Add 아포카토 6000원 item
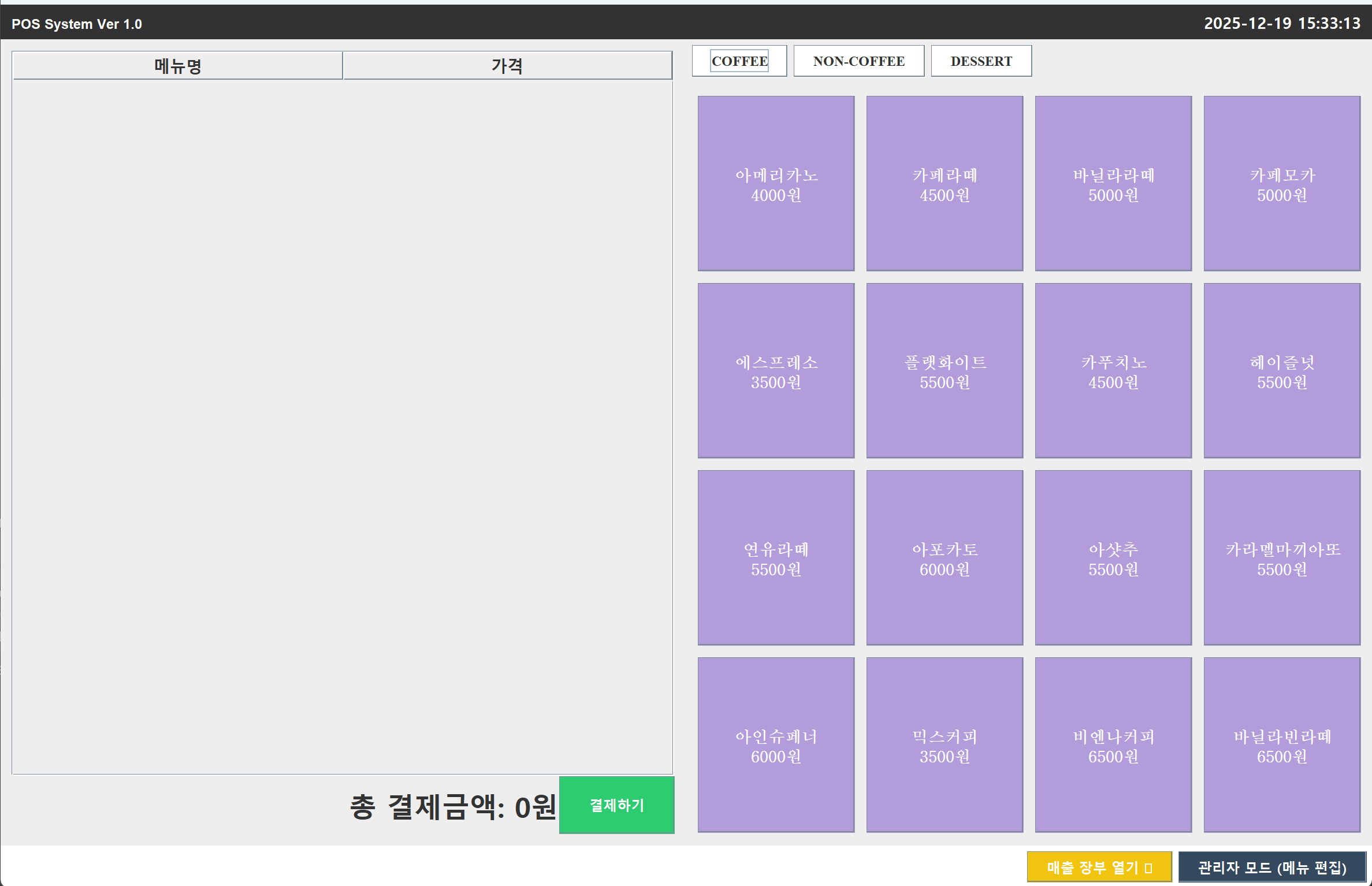This screenshot has width=1372, height=886. pyautogui.click(x=945, y=558)
